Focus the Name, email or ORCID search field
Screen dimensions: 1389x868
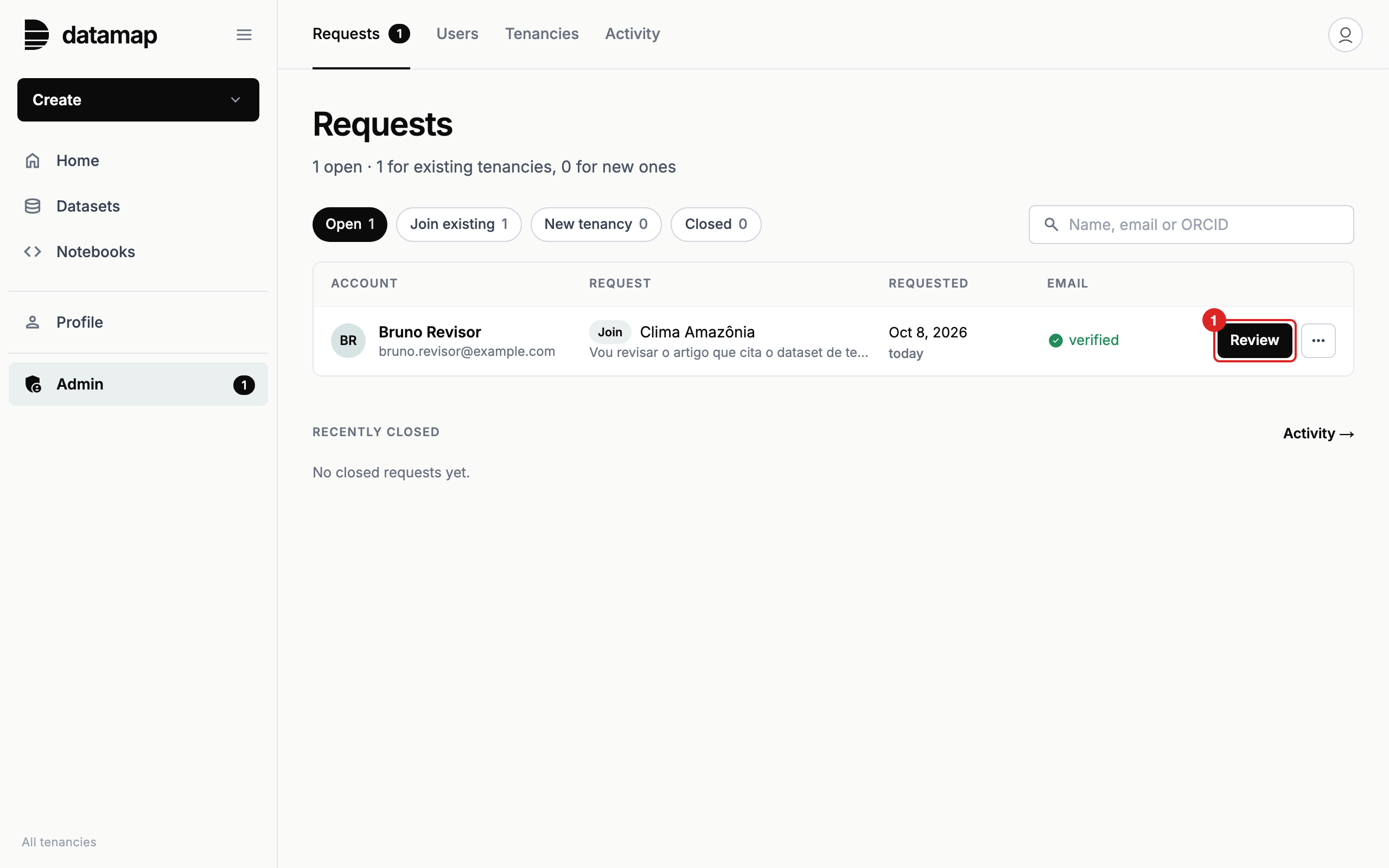point(1191,225)
